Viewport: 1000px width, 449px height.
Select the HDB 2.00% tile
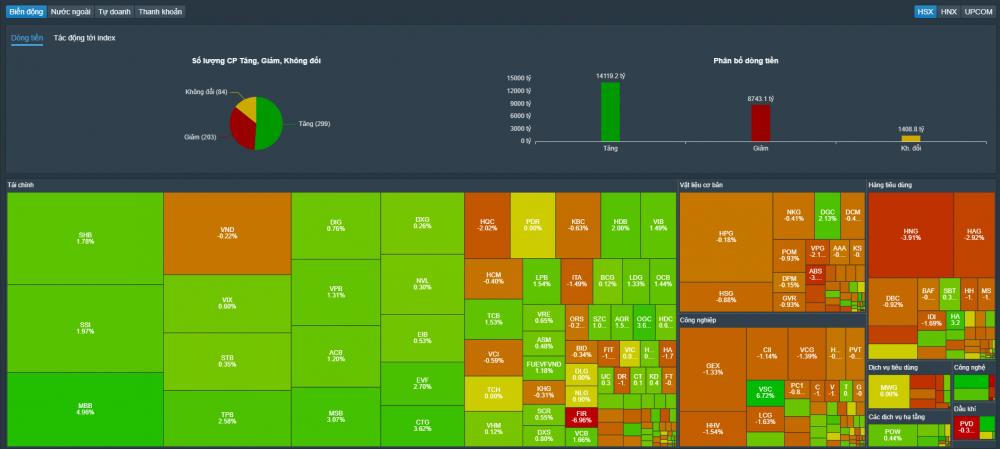[x=621, y=225]
